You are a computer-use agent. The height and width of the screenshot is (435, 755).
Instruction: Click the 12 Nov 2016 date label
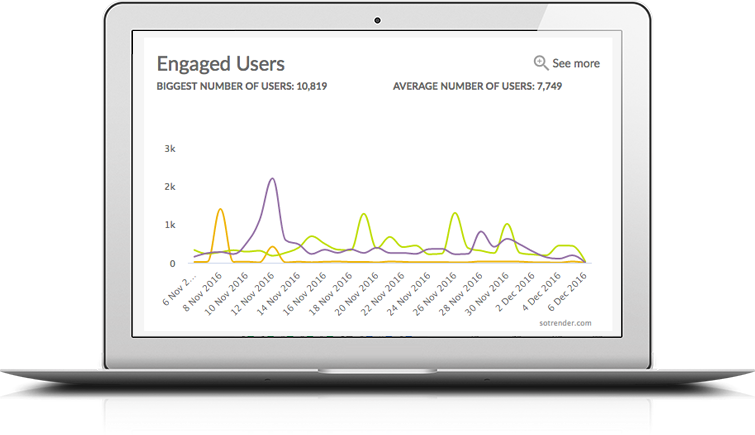pyautogui.click(x=252, y=291)
